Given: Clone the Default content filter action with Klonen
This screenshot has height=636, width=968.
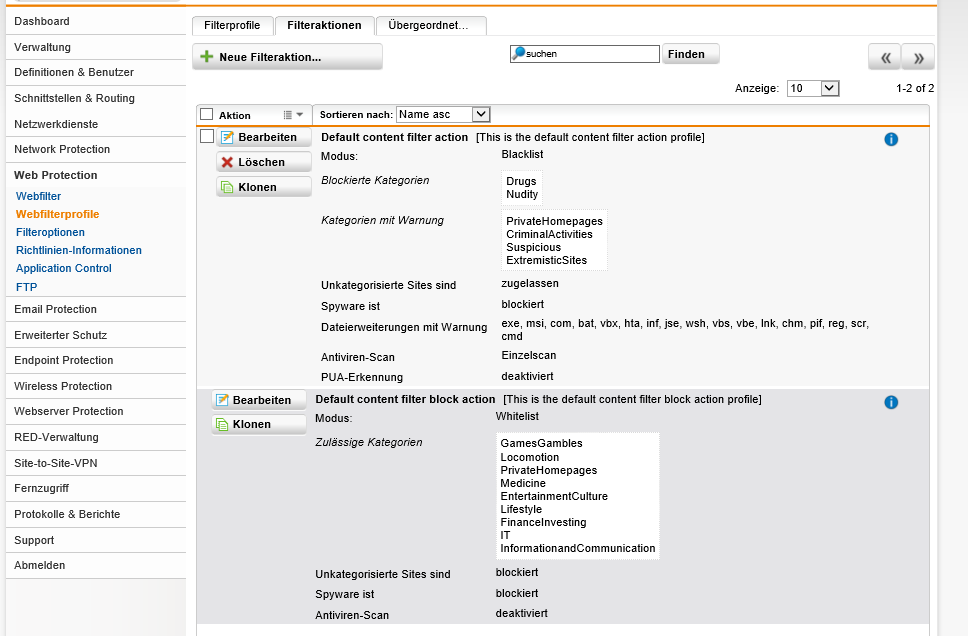Looking at the screenshot, I should [x=264, y=187].
